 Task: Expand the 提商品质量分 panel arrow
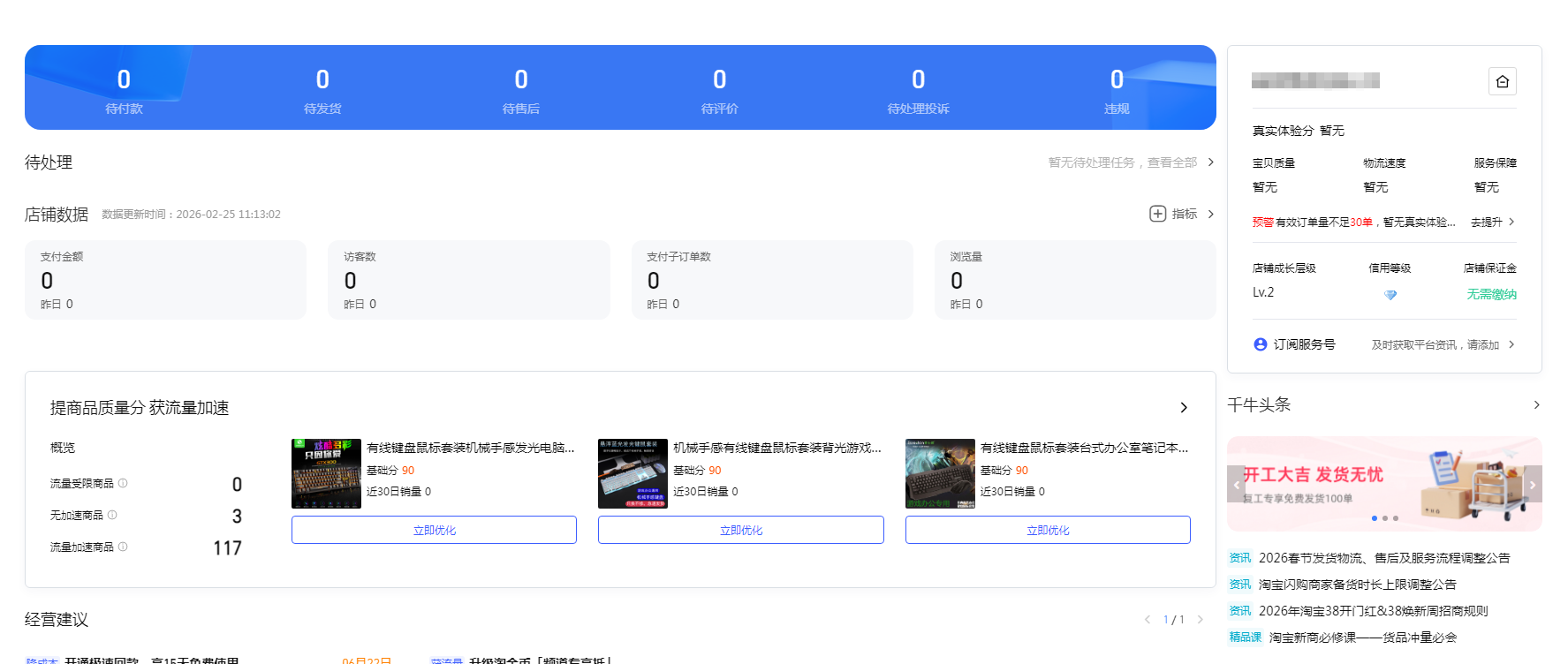click(x=1184, y=407)
